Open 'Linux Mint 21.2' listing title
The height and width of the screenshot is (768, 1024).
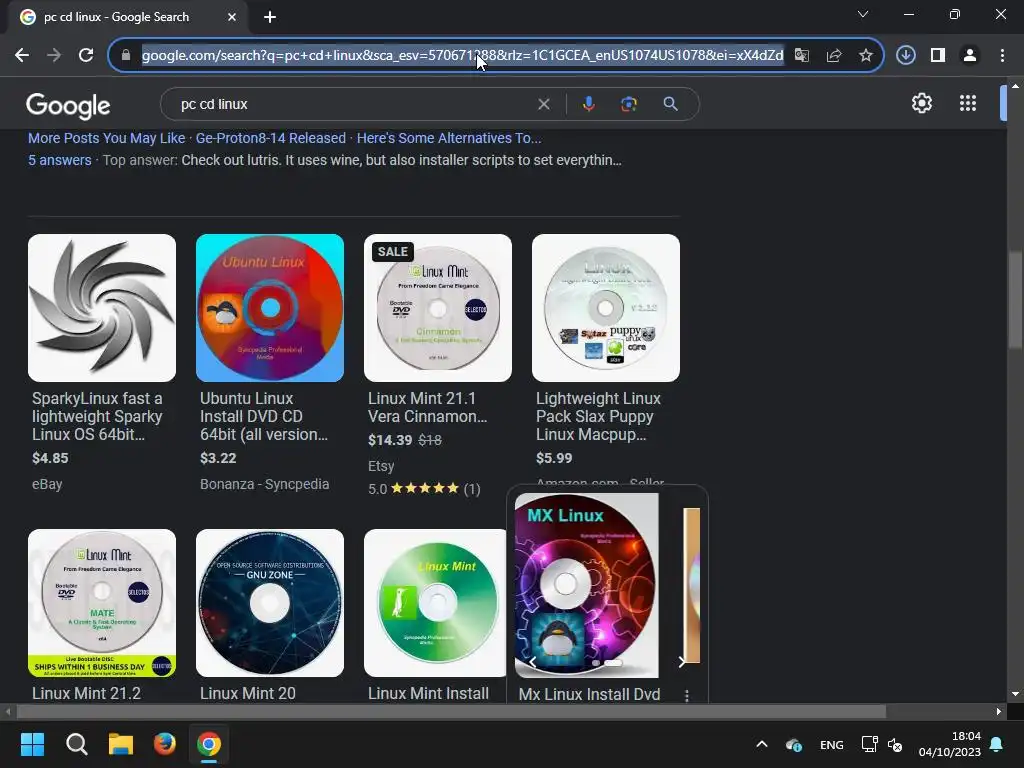click(x=86, y=694)
